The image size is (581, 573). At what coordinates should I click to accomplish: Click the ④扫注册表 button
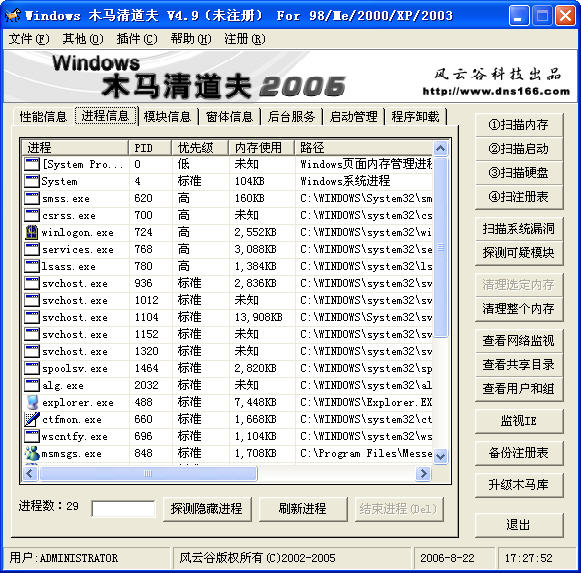pyautogui.click(x=519, y=197)
